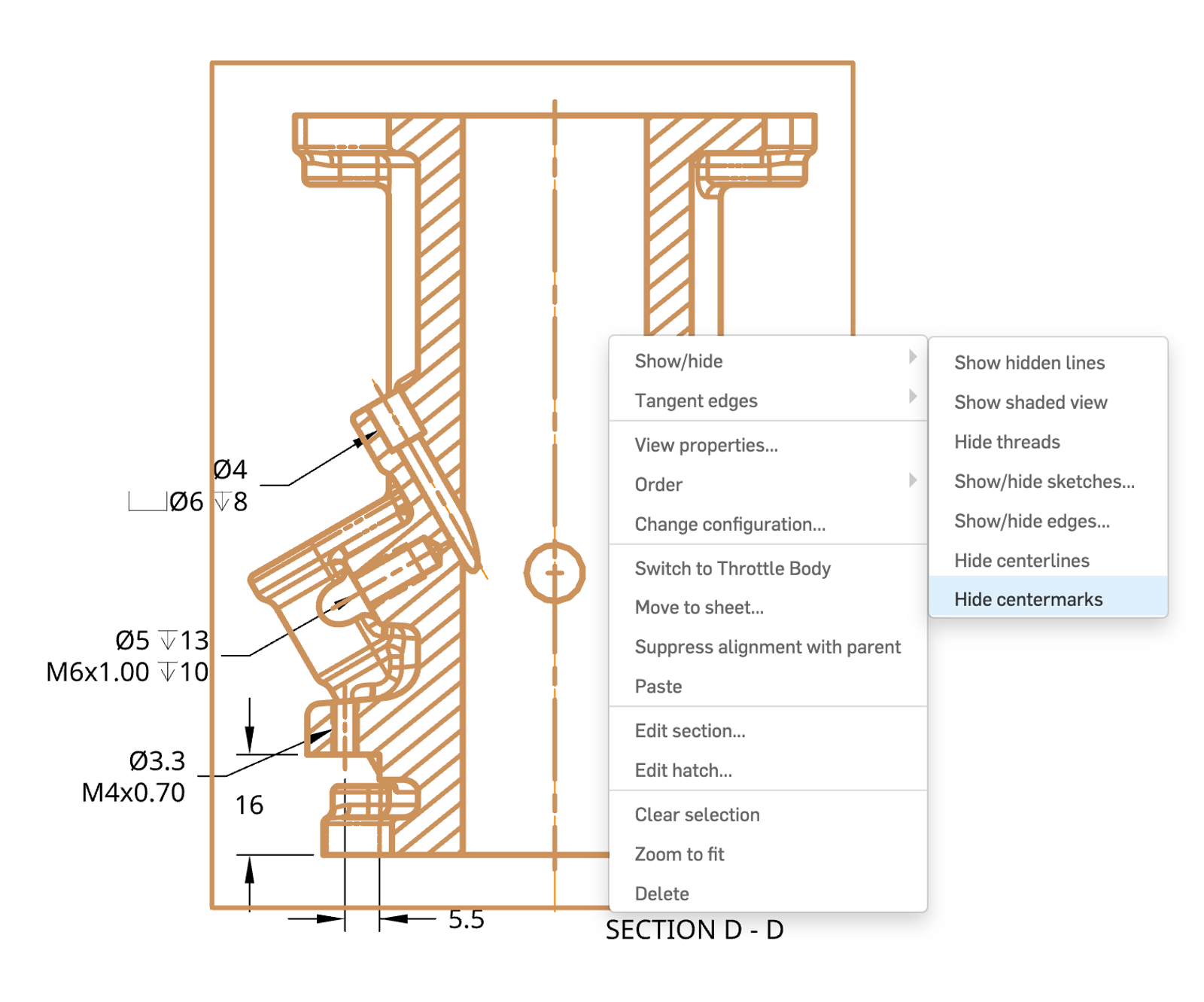1204x1002 pixels.
Task: Toggle Hide threads option
Action: pos(1007,442)
